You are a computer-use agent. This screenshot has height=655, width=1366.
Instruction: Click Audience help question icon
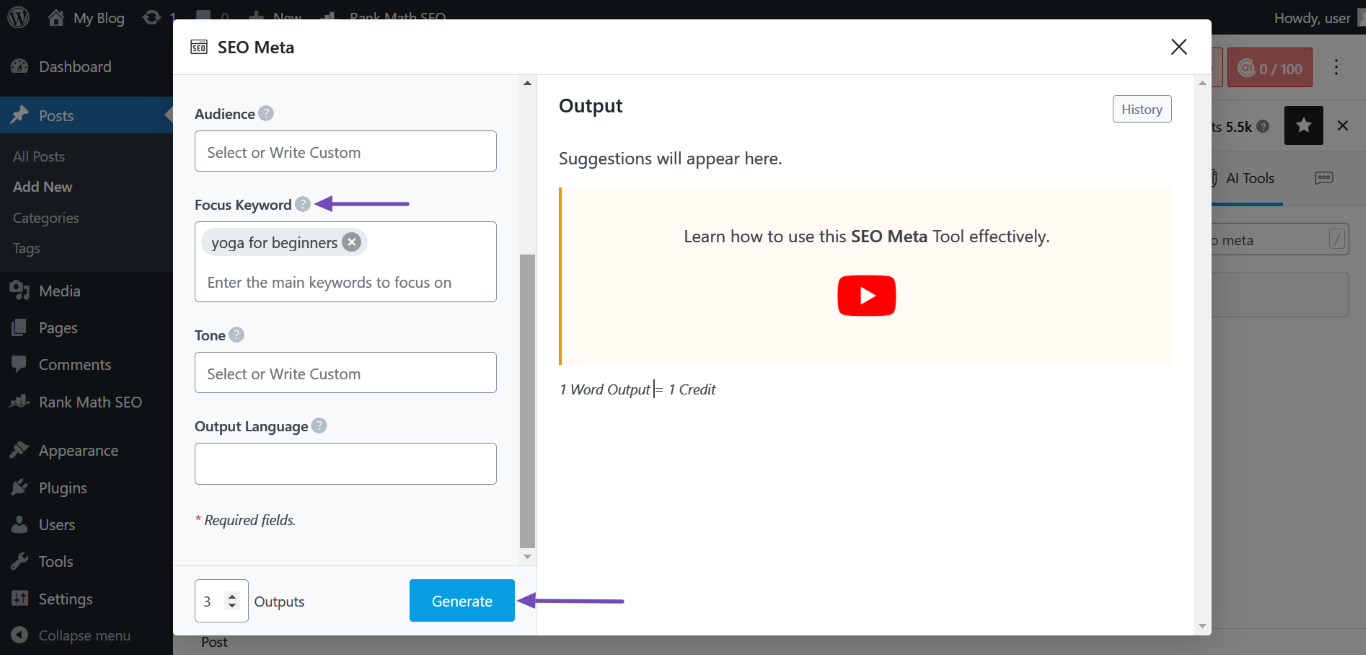(266, 114)
